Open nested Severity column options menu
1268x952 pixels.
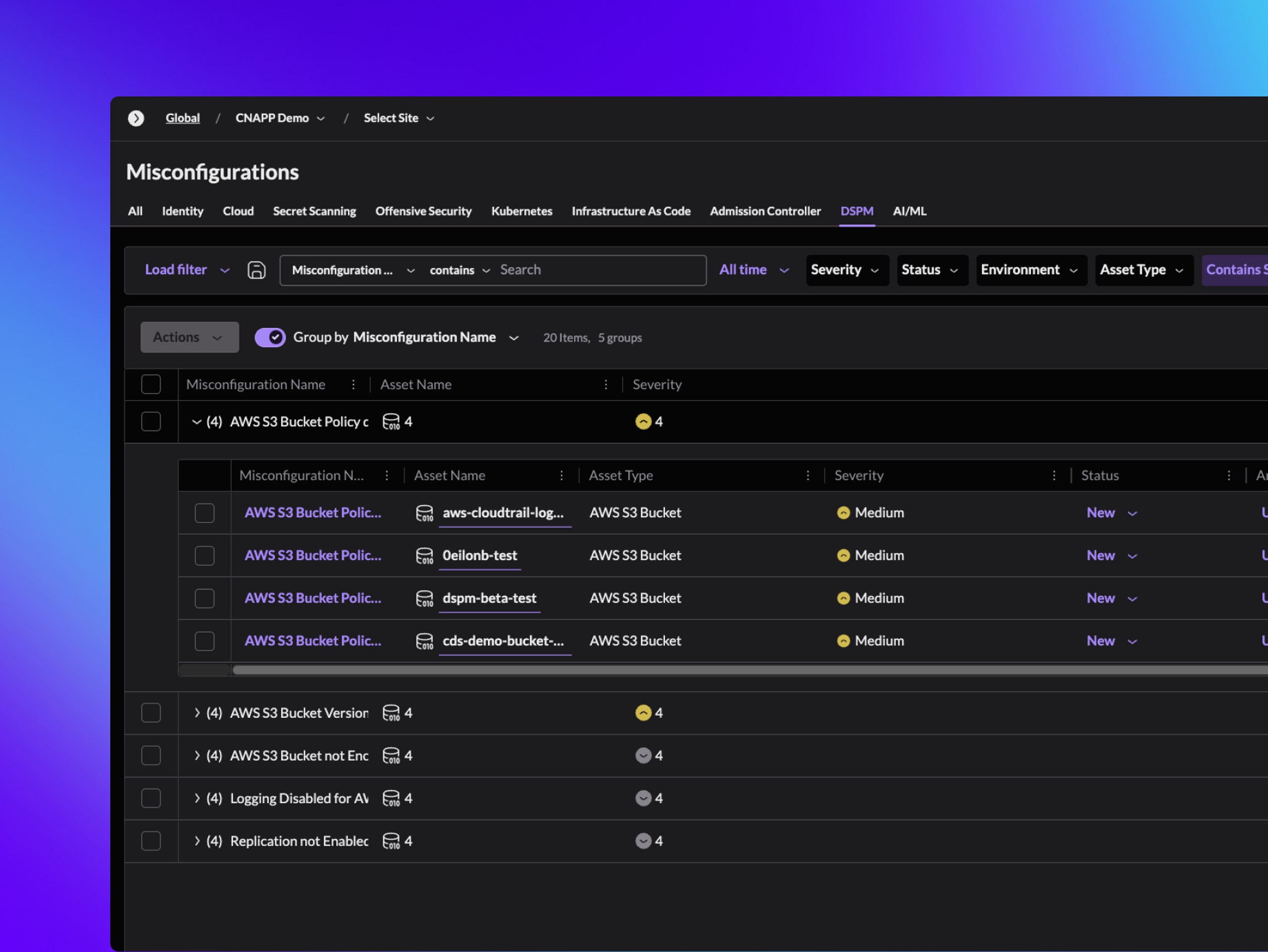[x=1054, y=476]
